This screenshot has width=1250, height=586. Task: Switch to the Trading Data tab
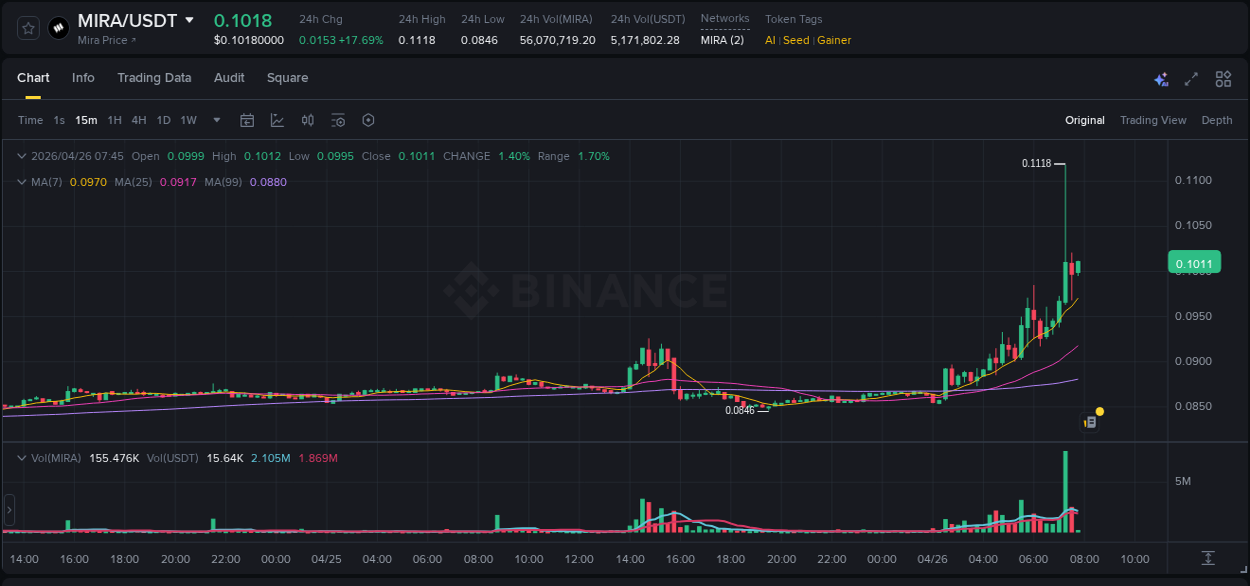[154, 77]
